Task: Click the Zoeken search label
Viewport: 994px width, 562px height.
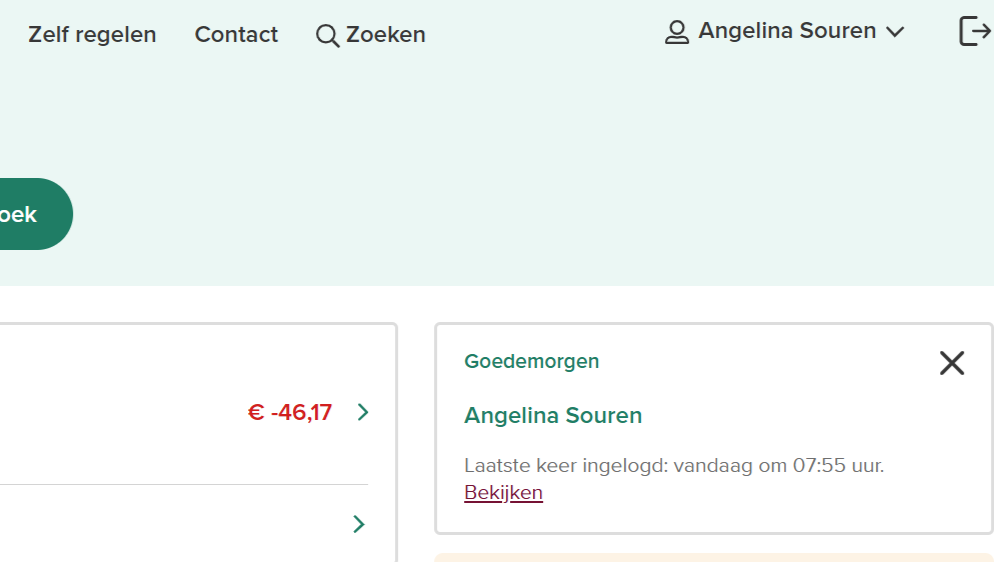Action: [385, 35]
